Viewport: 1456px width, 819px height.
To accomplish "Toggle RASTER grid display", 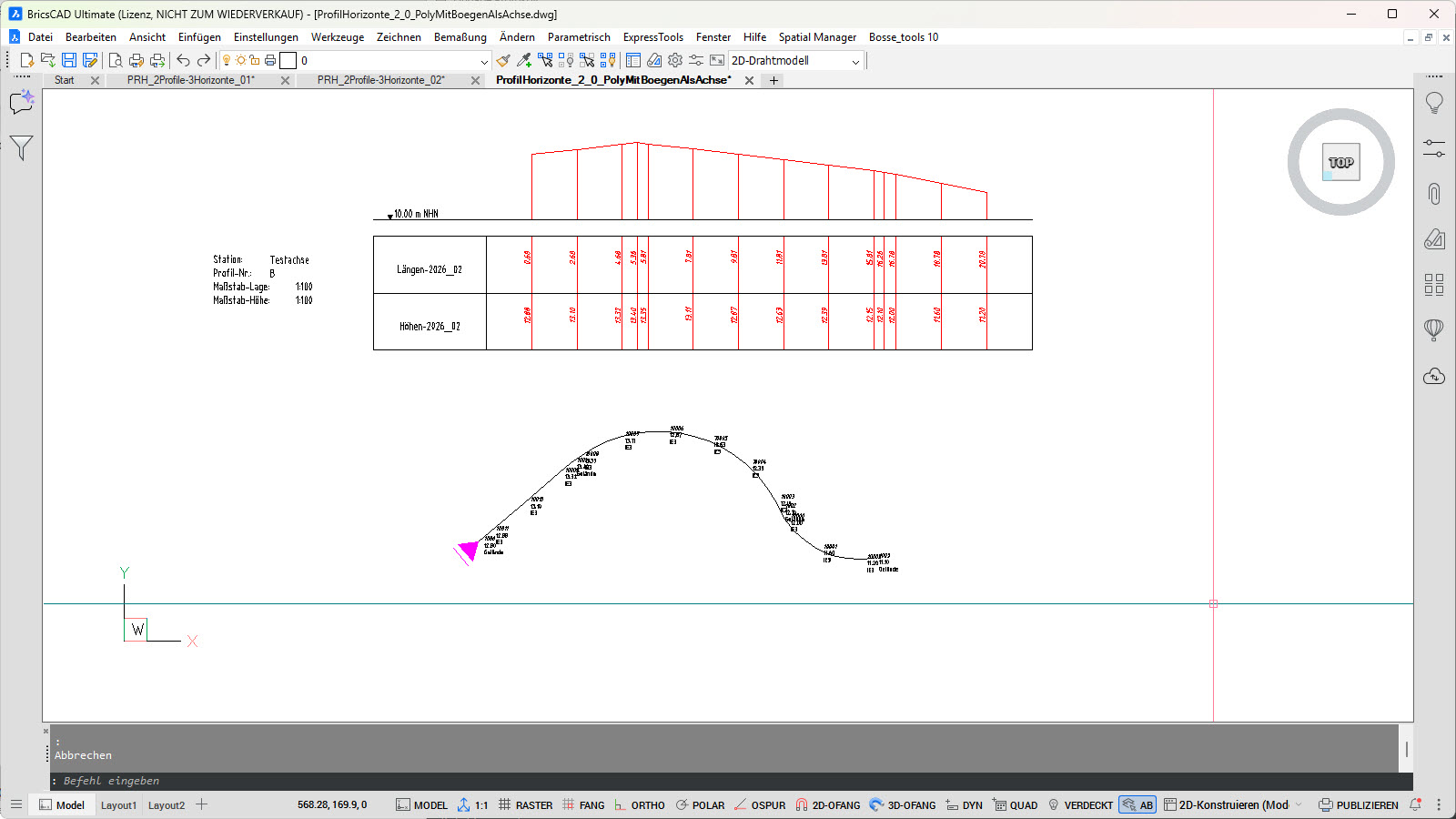I will tap(525, 805).
